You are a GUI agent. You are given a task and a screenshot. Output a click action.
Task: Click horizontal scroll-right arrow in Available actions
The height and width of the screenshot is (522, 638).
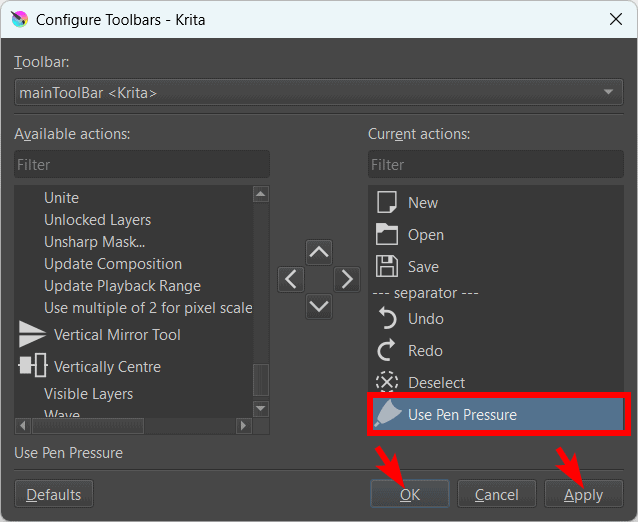244,426
